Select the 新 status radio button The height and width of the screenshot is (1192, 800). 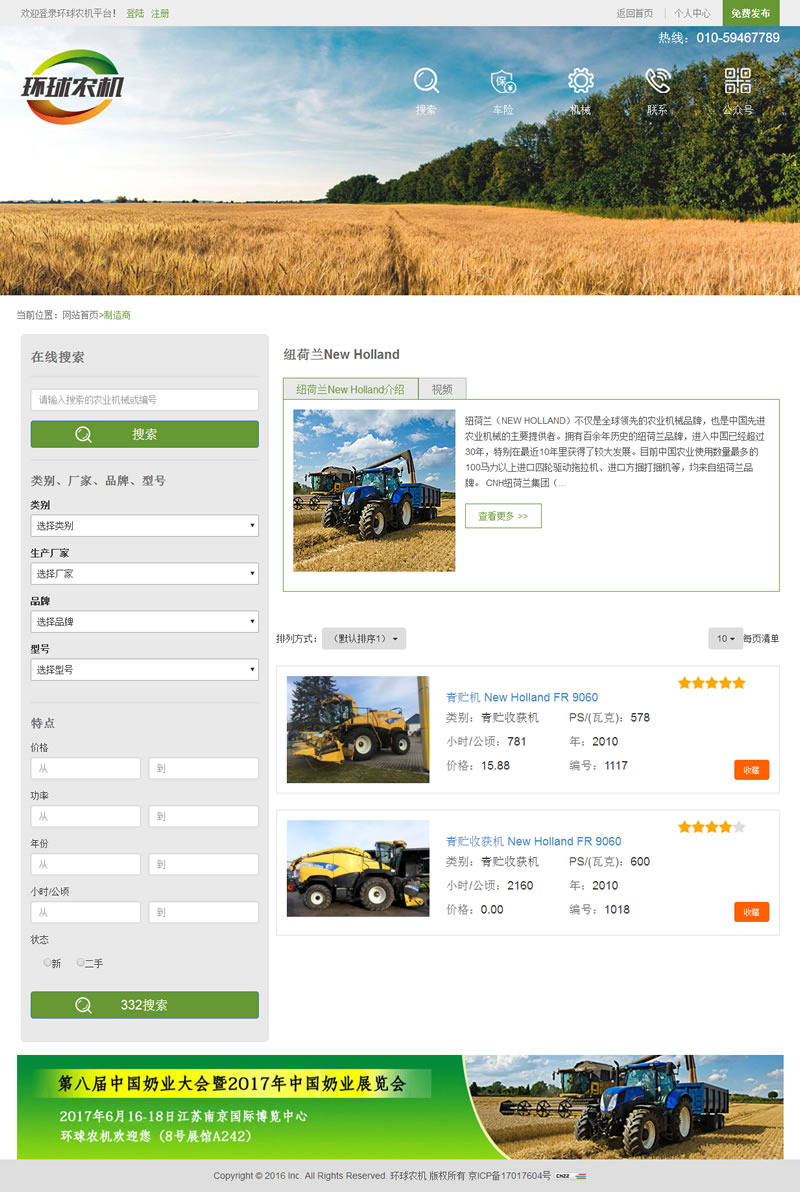coord(47,963)
